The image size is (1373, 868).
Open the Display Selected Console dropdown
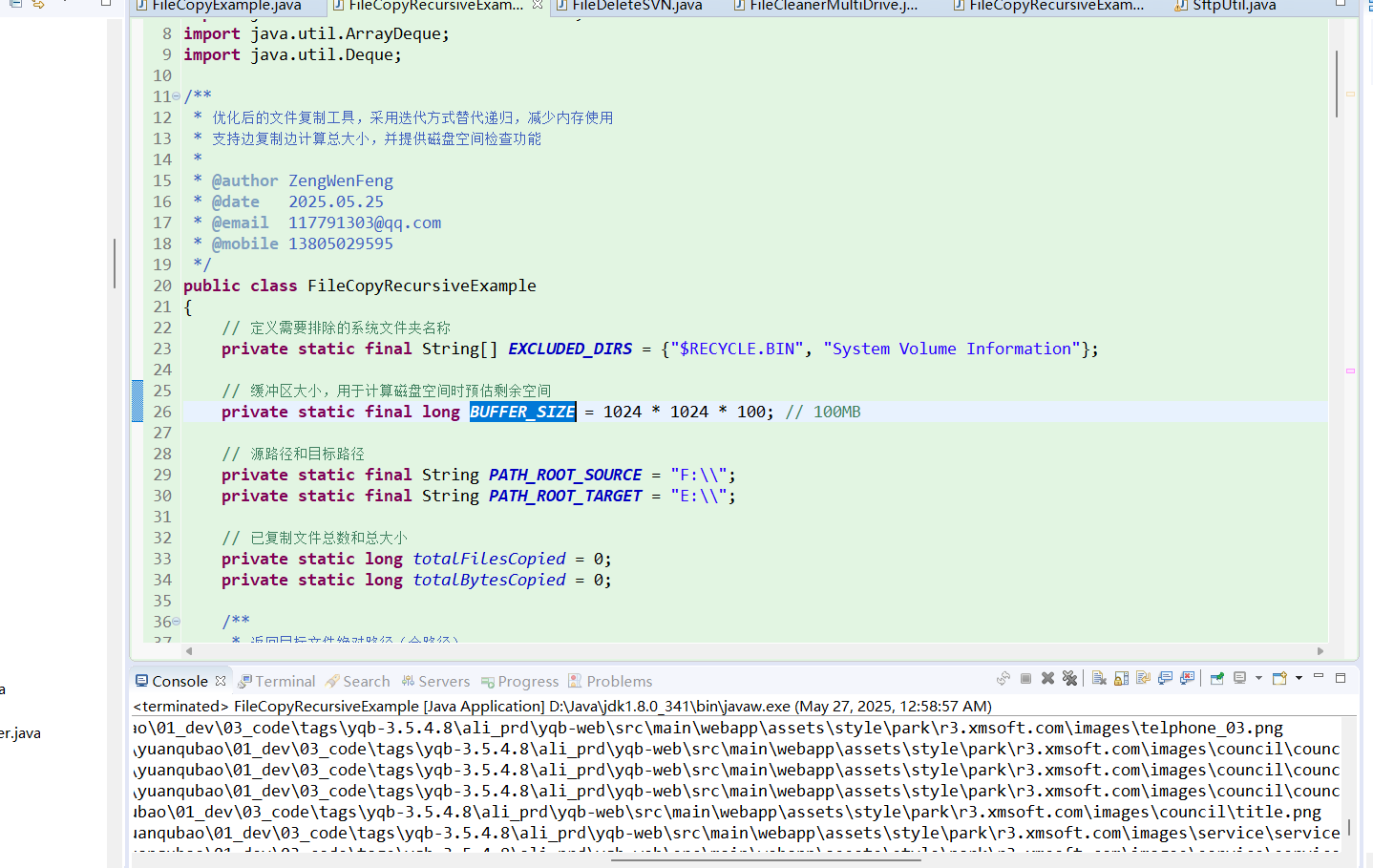(x=1257, y=678)
